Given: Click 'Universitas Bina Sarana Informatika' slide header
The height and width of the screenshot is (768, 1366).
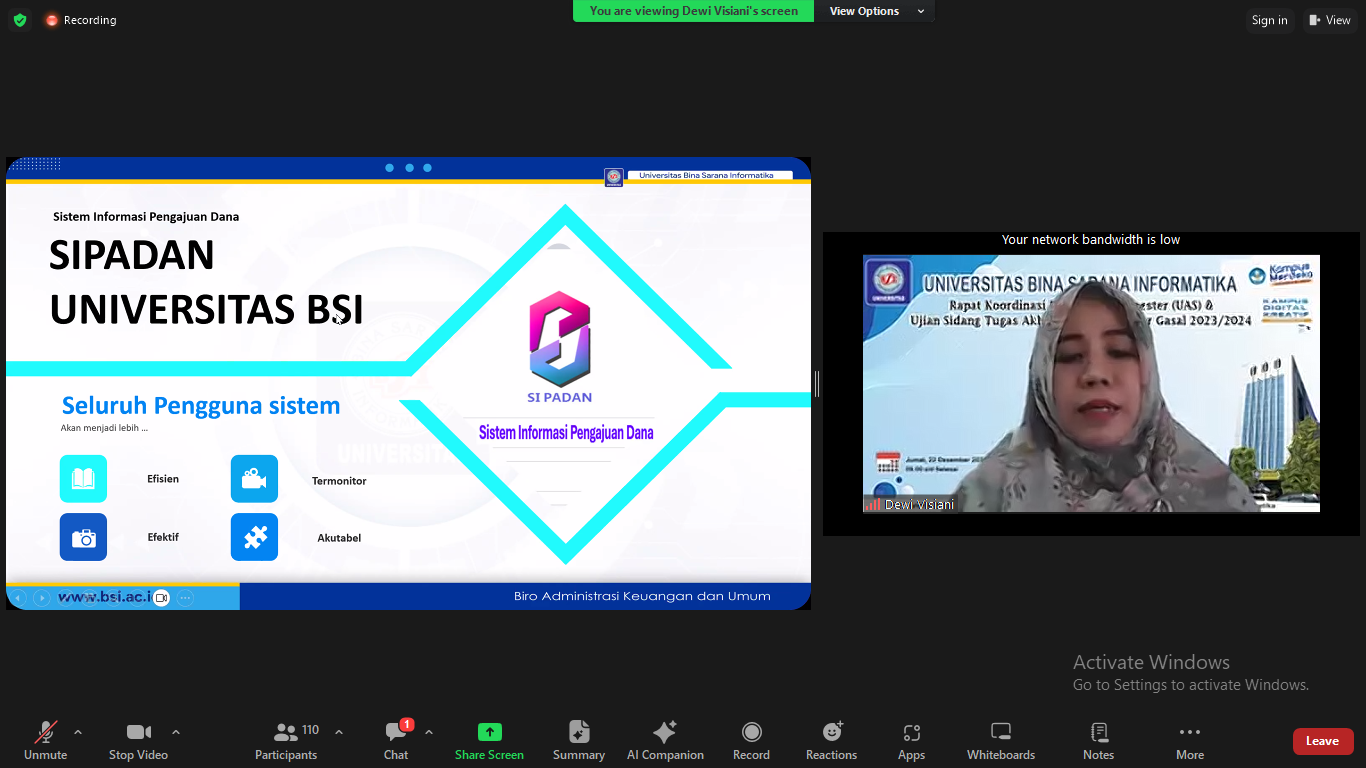Looking at the screenshot, I should click(706, 175).
